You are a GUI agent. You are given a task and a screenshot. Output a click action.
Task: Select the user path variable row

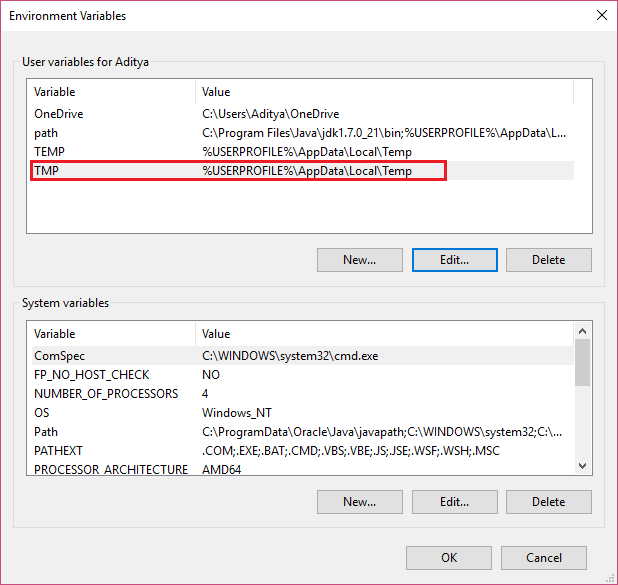coord(303,133)
